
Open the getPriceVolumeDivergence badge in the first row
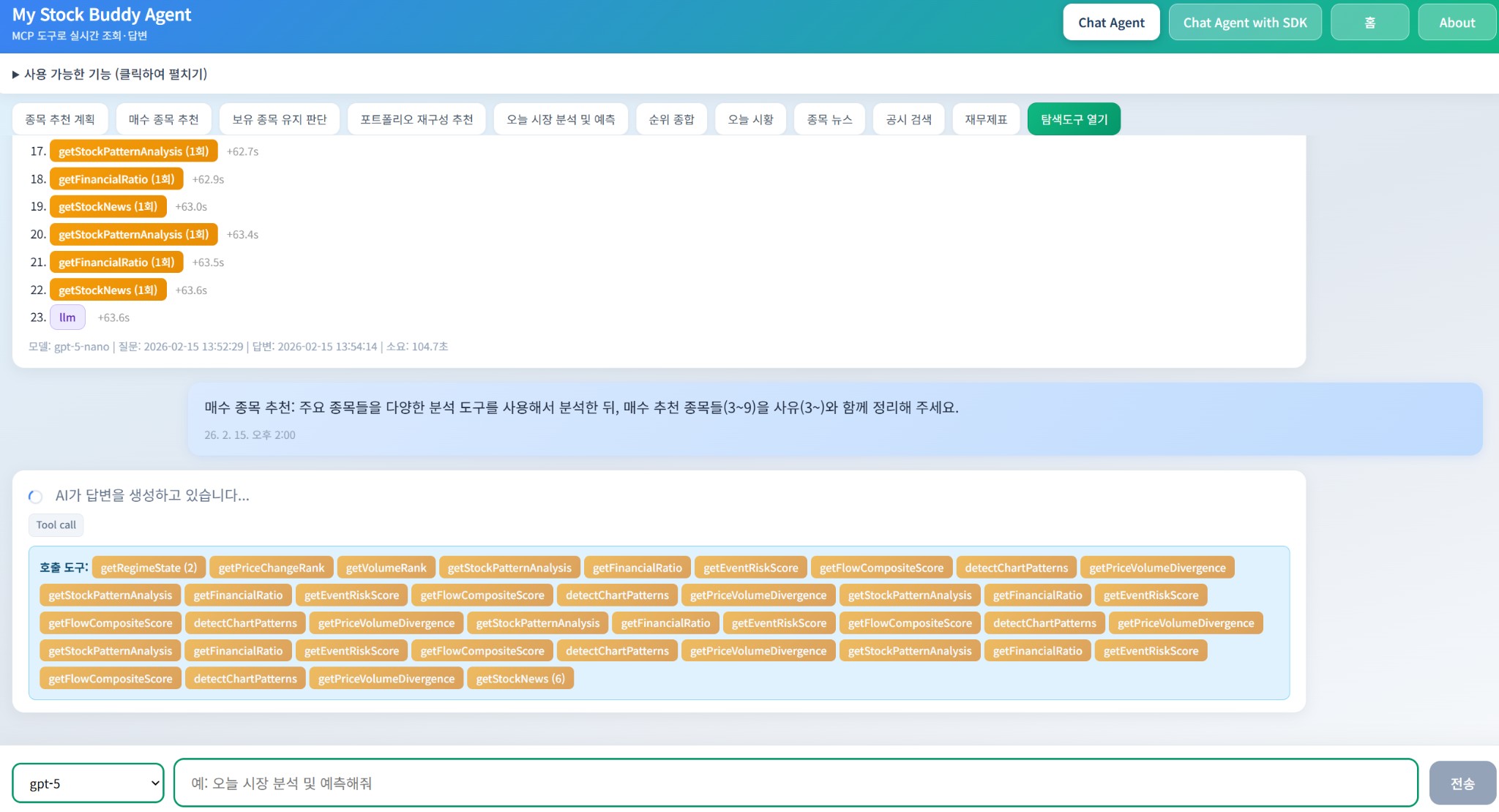pyautogui.click(x=1158, y=567)
